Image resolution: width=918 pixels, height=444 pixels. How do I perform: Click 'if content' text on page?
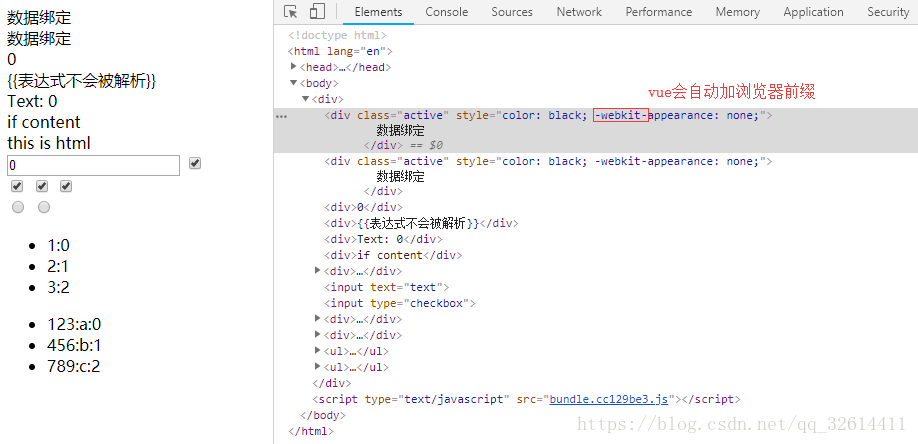(44, 122)
